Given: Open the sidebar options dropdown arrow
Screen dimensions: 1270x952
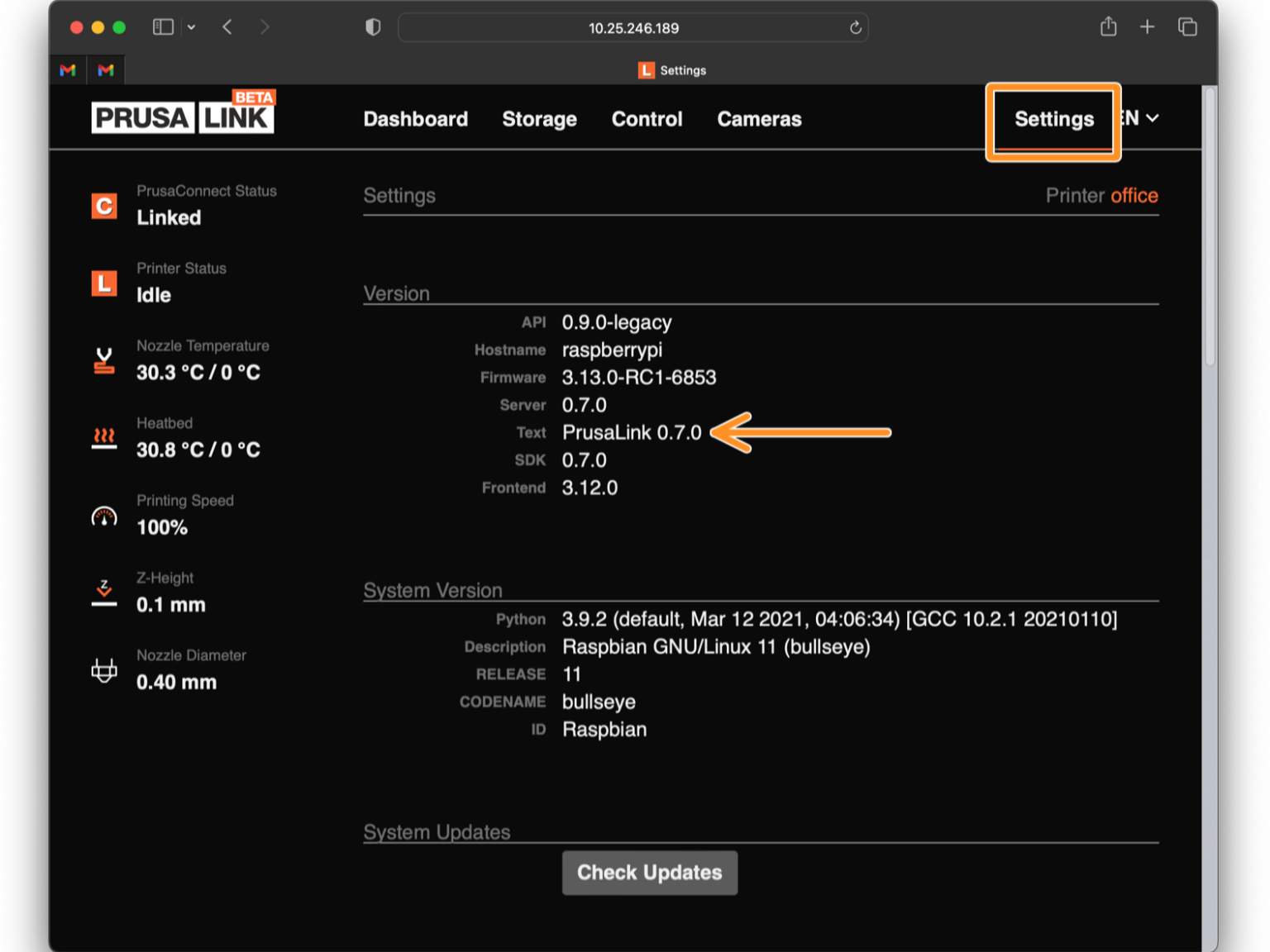Looking at the screenshot, I should 191,27.
